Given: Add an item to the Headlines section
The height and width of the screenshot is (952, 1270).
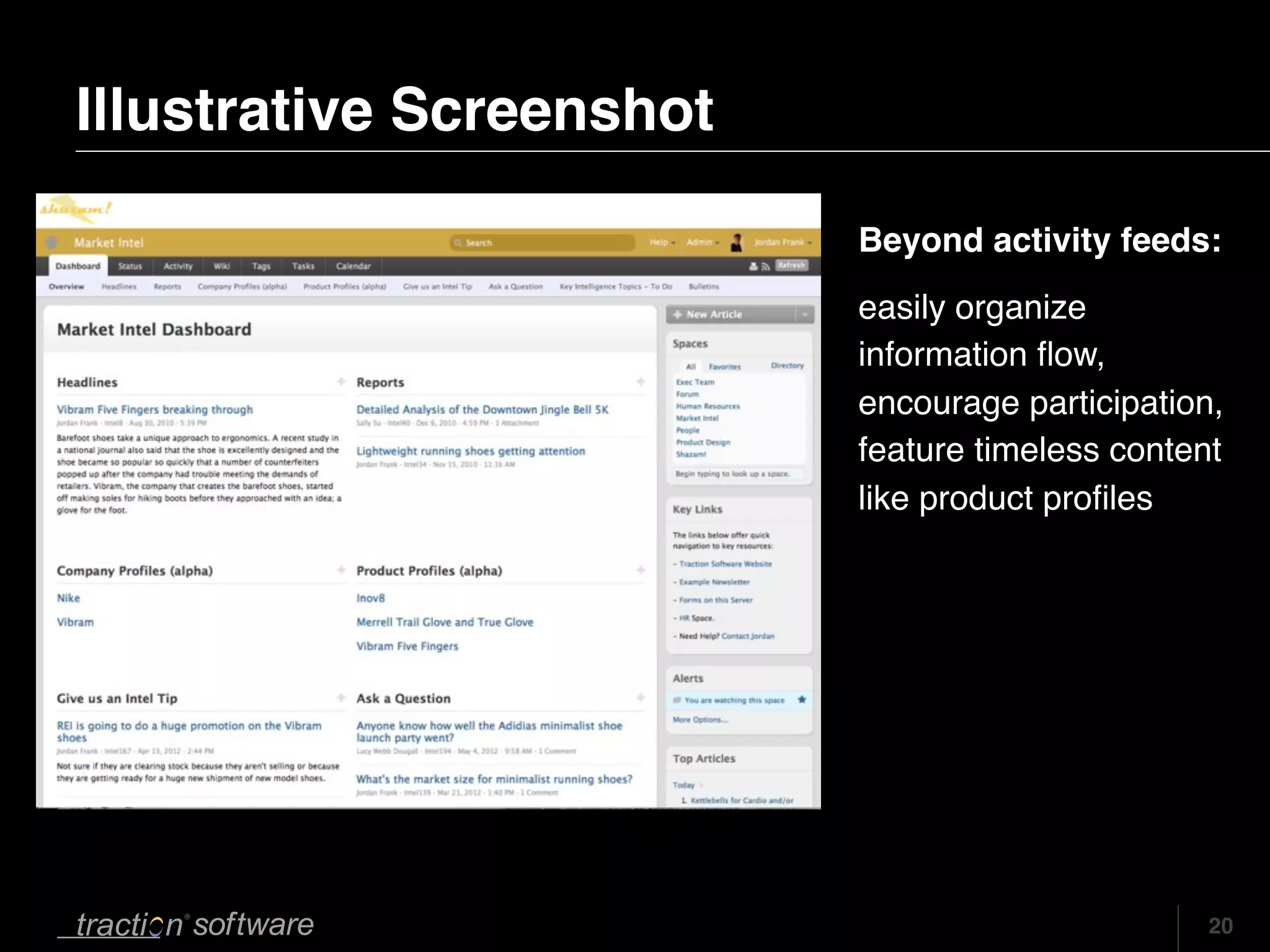Looking at the screenshot, I should 340,381.
